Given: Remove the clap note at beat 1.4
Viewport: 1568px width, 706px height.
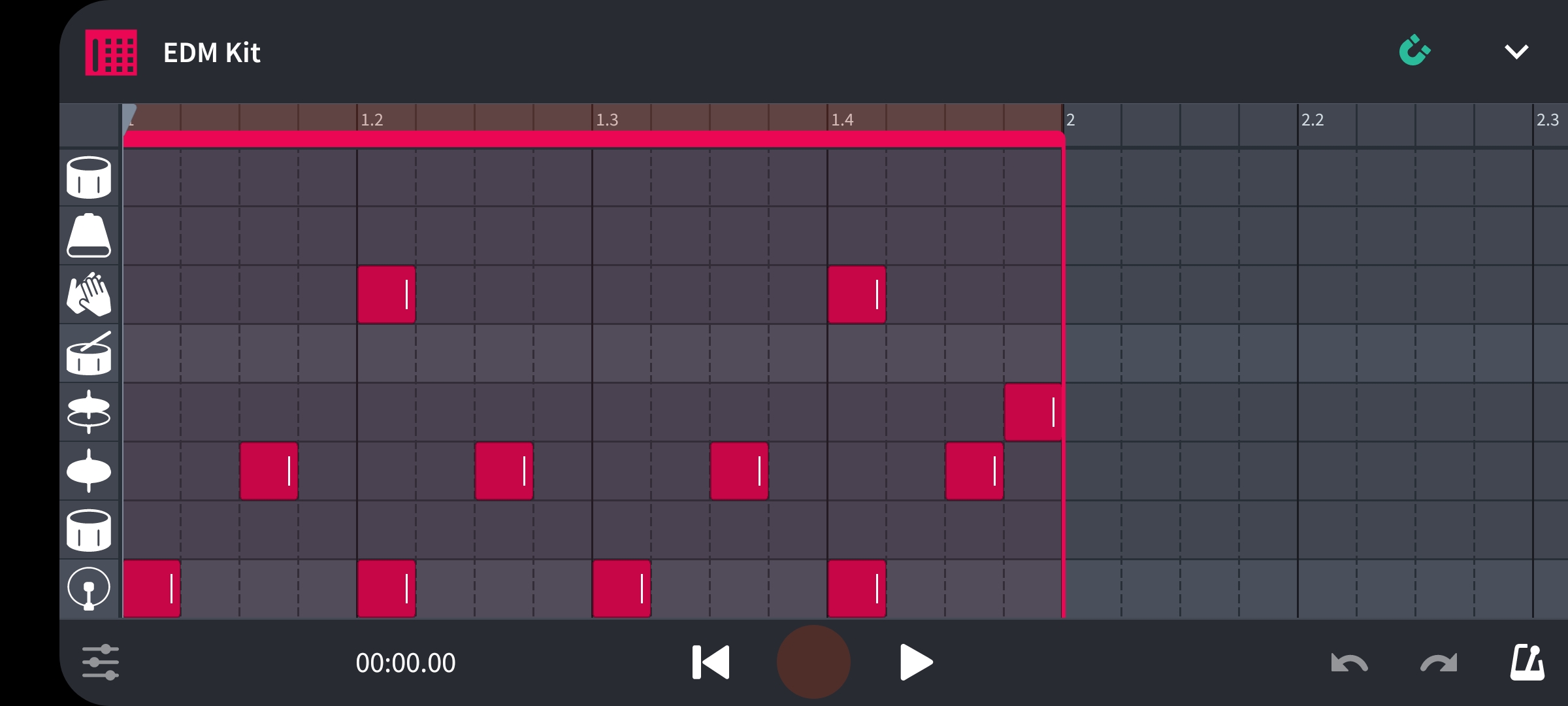Looking at the screenshot, I should [857, 294].
